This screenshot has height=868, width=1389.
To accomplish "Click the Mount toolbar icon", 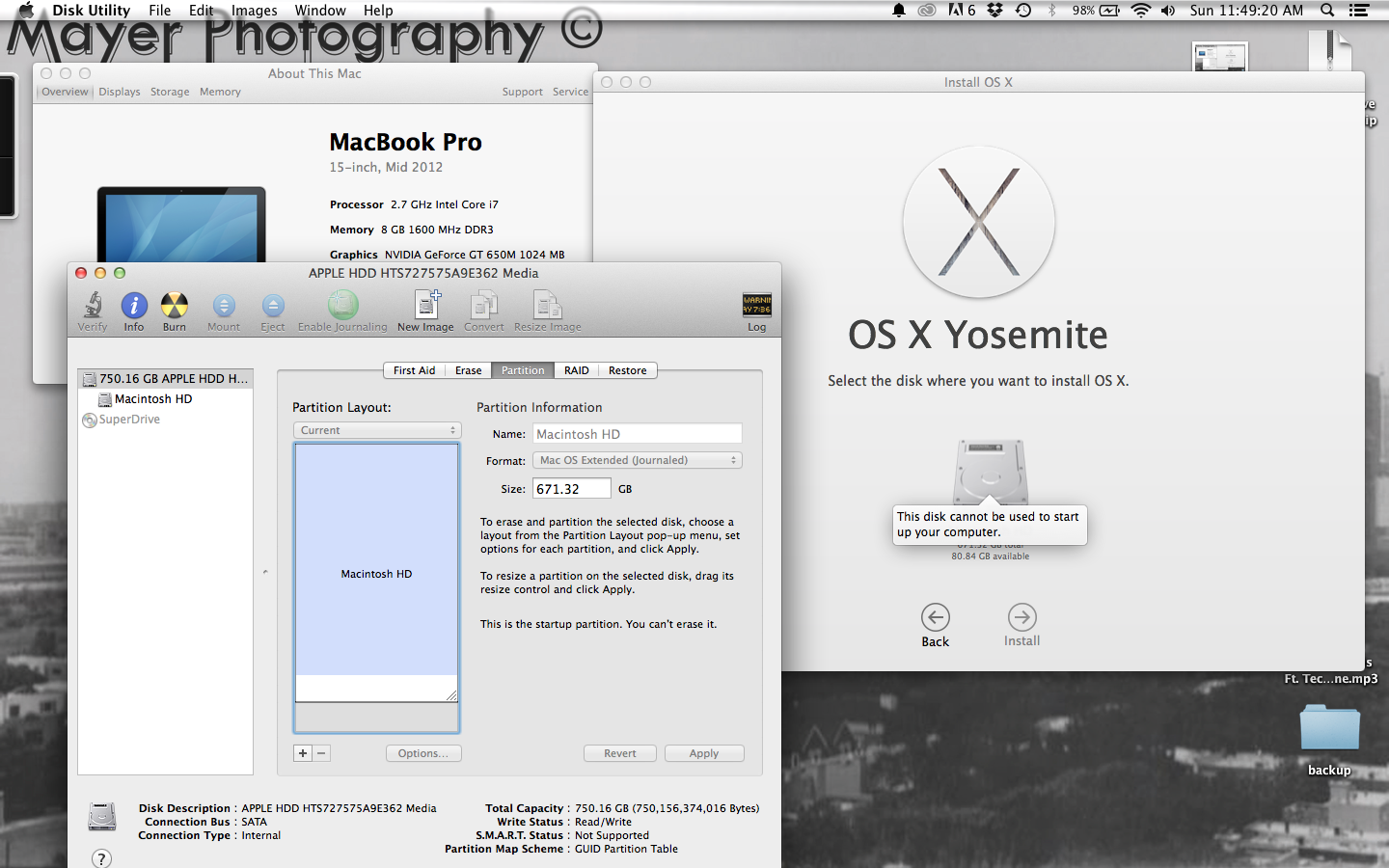I will [x=224, y=312].
